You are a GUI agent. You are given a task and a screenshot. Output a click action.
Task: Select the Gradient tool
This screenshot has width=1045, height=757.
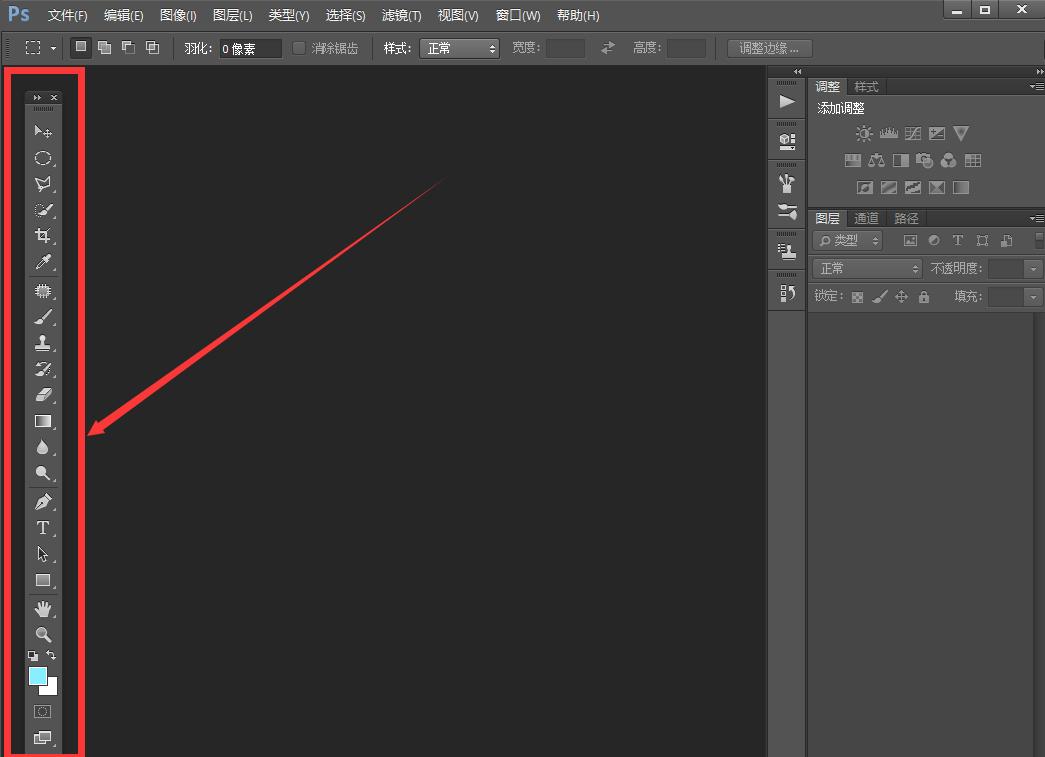pos(43,421)
